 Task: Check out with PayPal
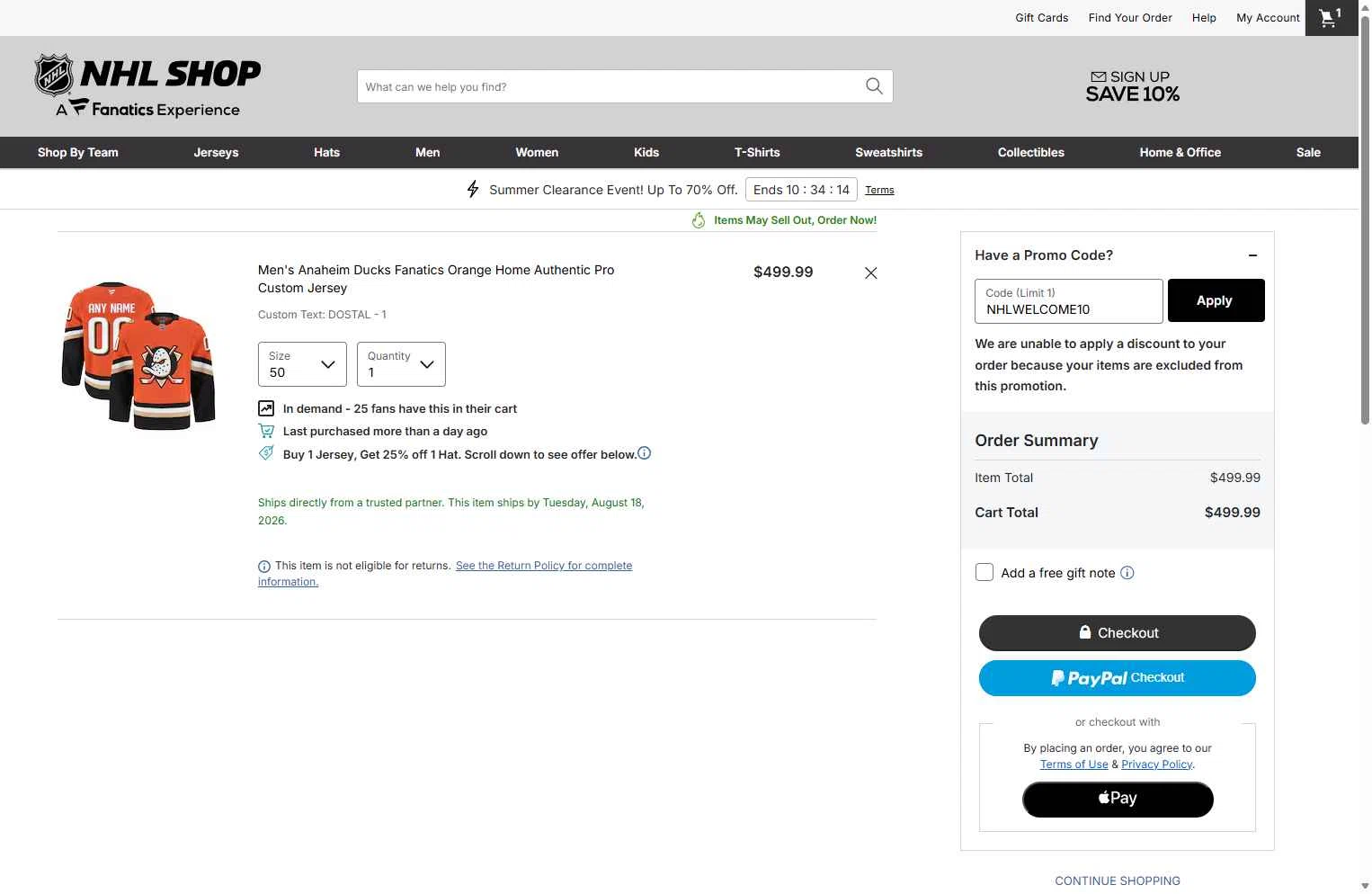point(1117,678)
